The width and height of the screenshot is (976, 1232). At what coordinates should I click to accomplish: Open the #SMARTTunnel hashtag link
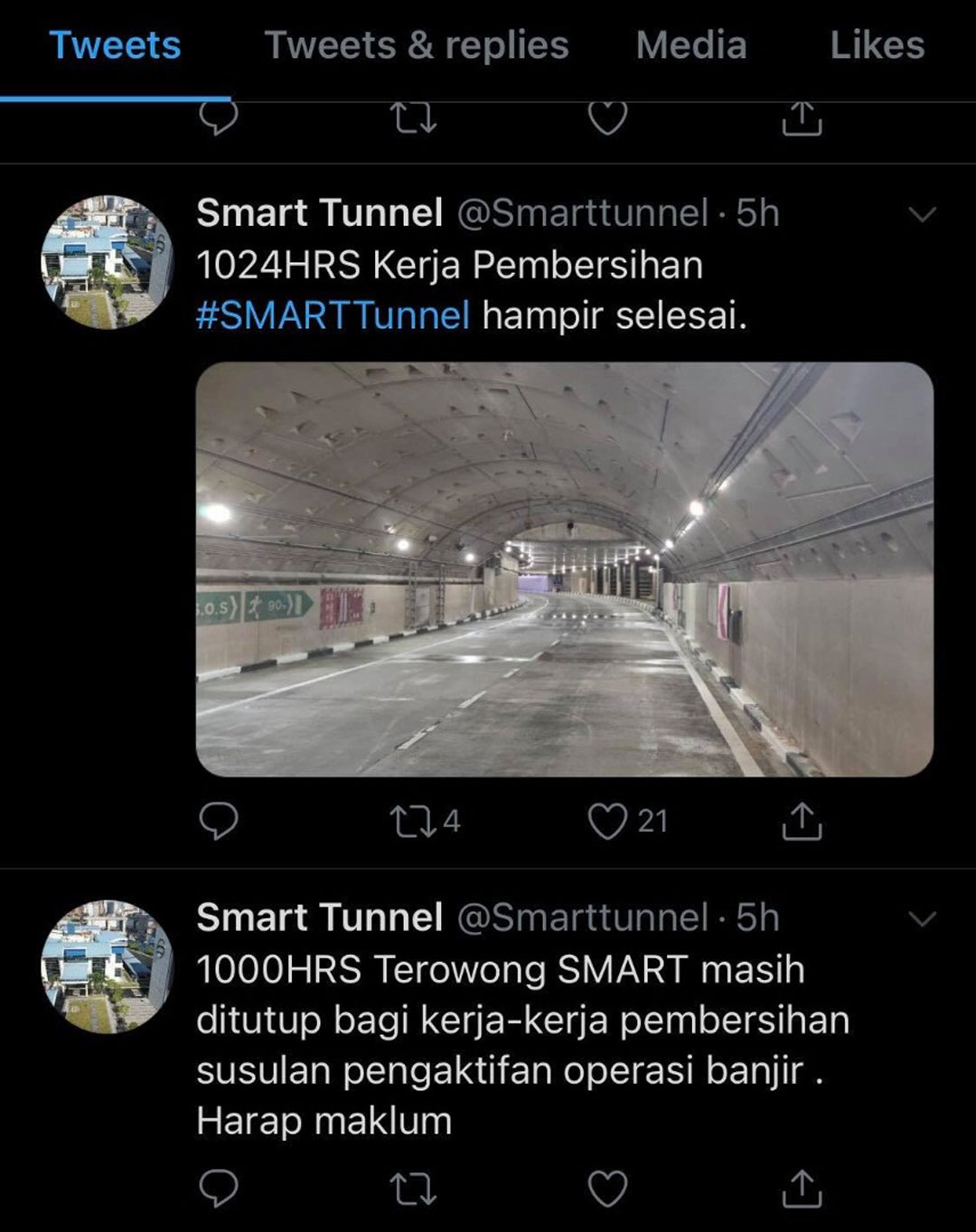(333, 316)
